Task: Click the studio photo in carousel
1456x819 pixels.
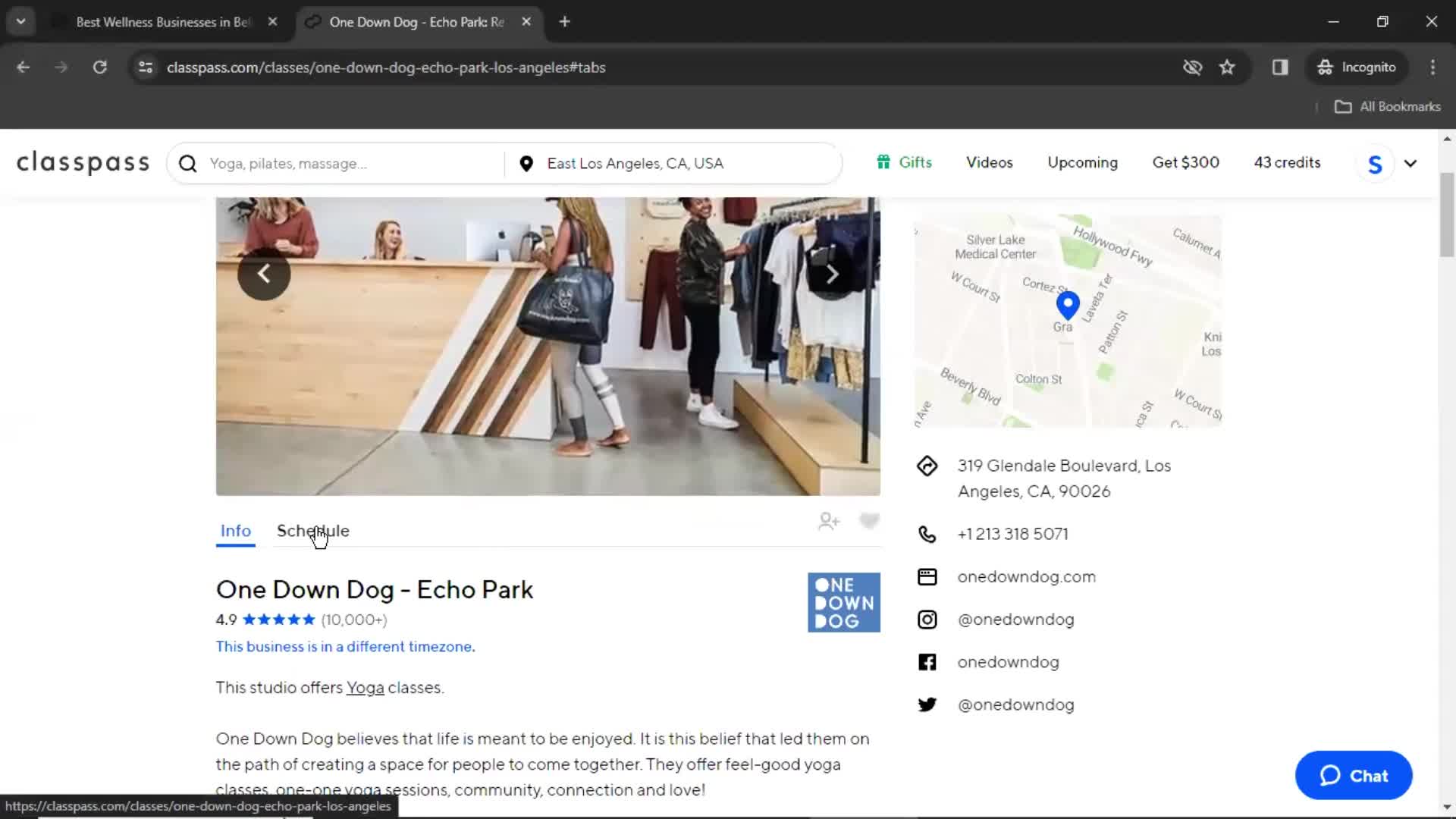Action: pyautogui.click(x=548, y=347)
